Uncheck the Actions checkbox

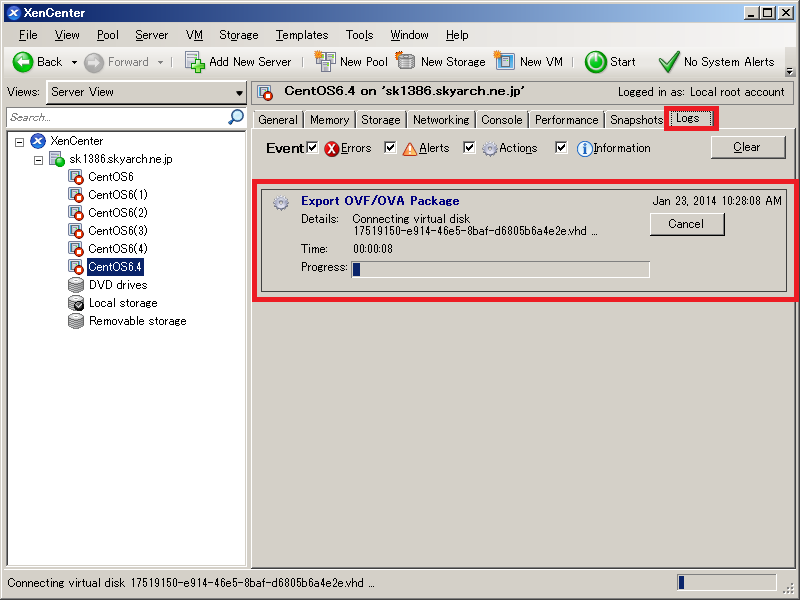point(469,147)
